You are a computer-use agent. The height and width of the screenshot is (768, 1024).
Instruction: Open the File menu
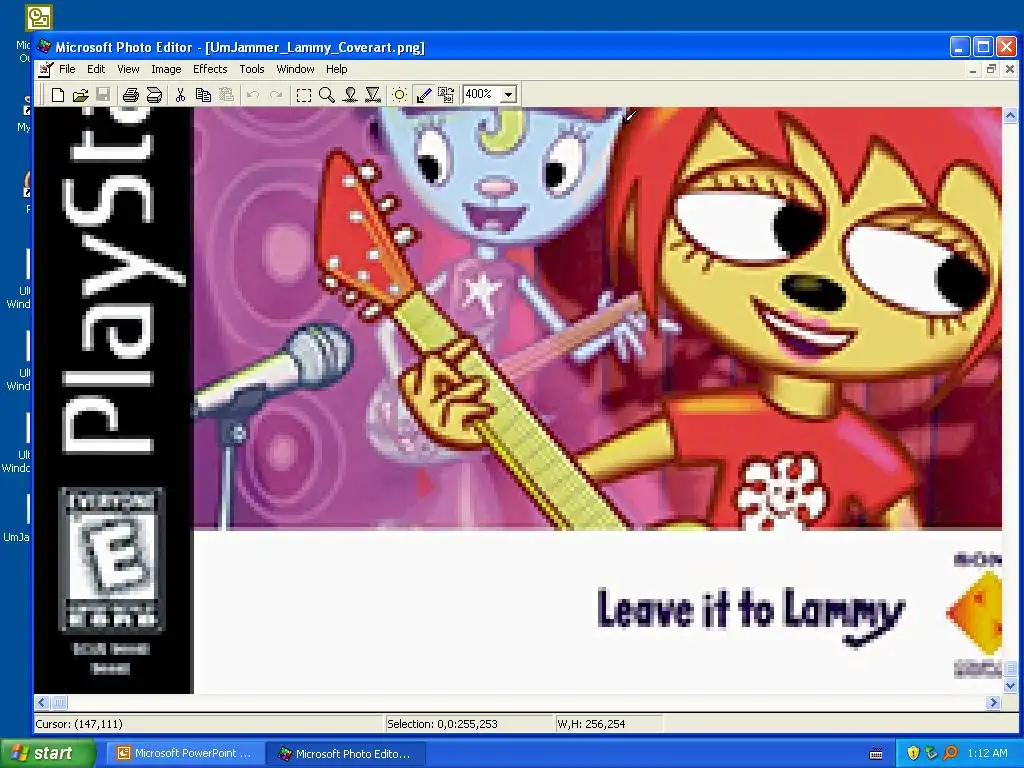(x=67, y=69)
